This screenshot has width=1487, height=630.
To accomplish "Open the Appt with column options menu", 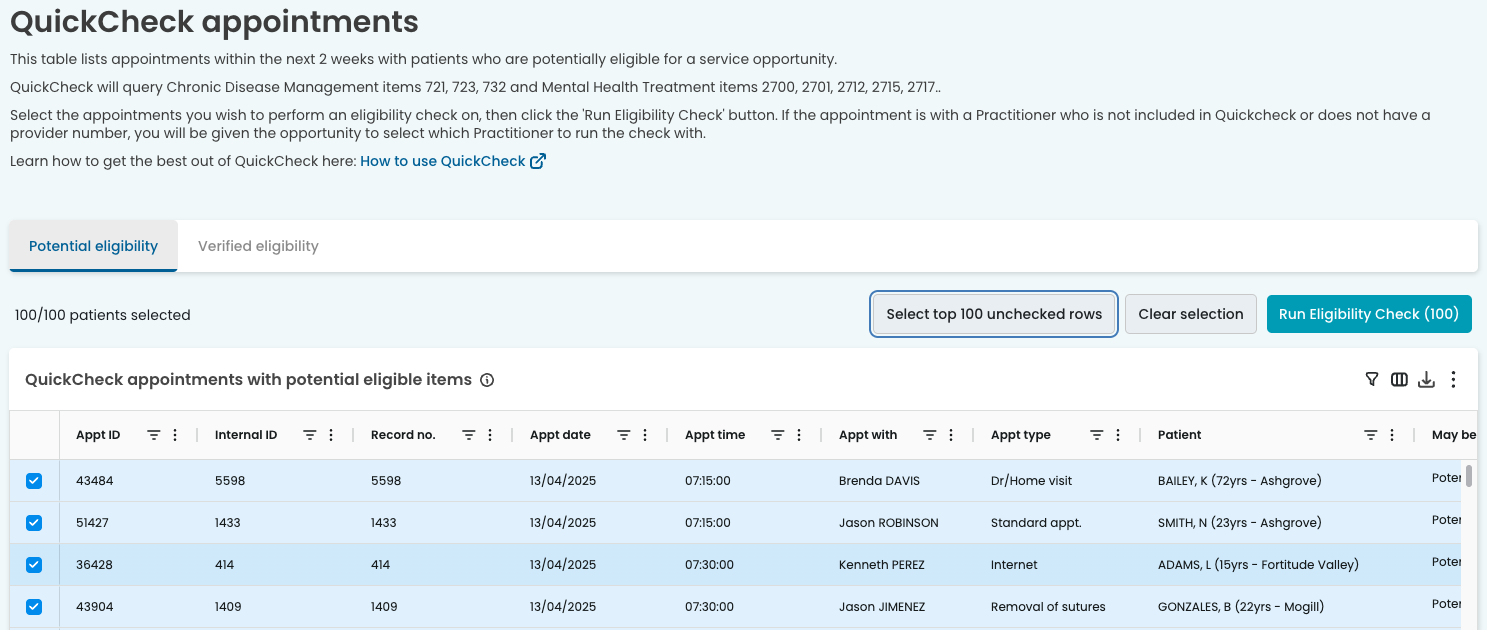I will [x=951, y=435].
